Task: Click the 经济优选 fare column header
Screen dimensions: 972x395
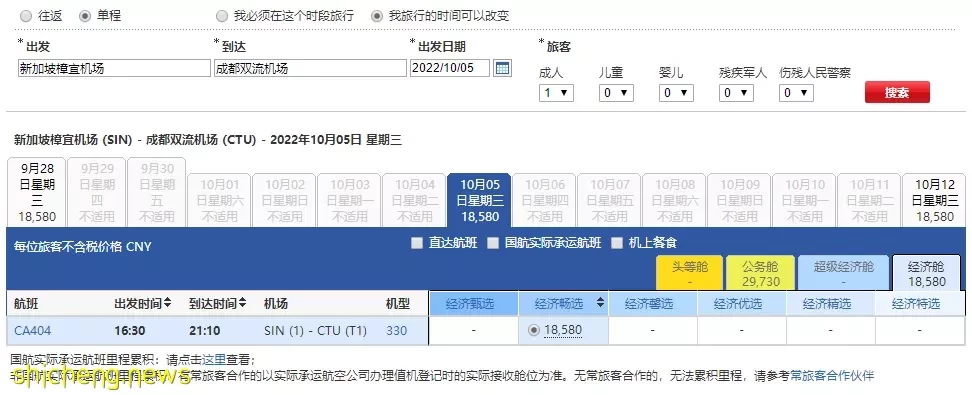Action: point(741,303)
